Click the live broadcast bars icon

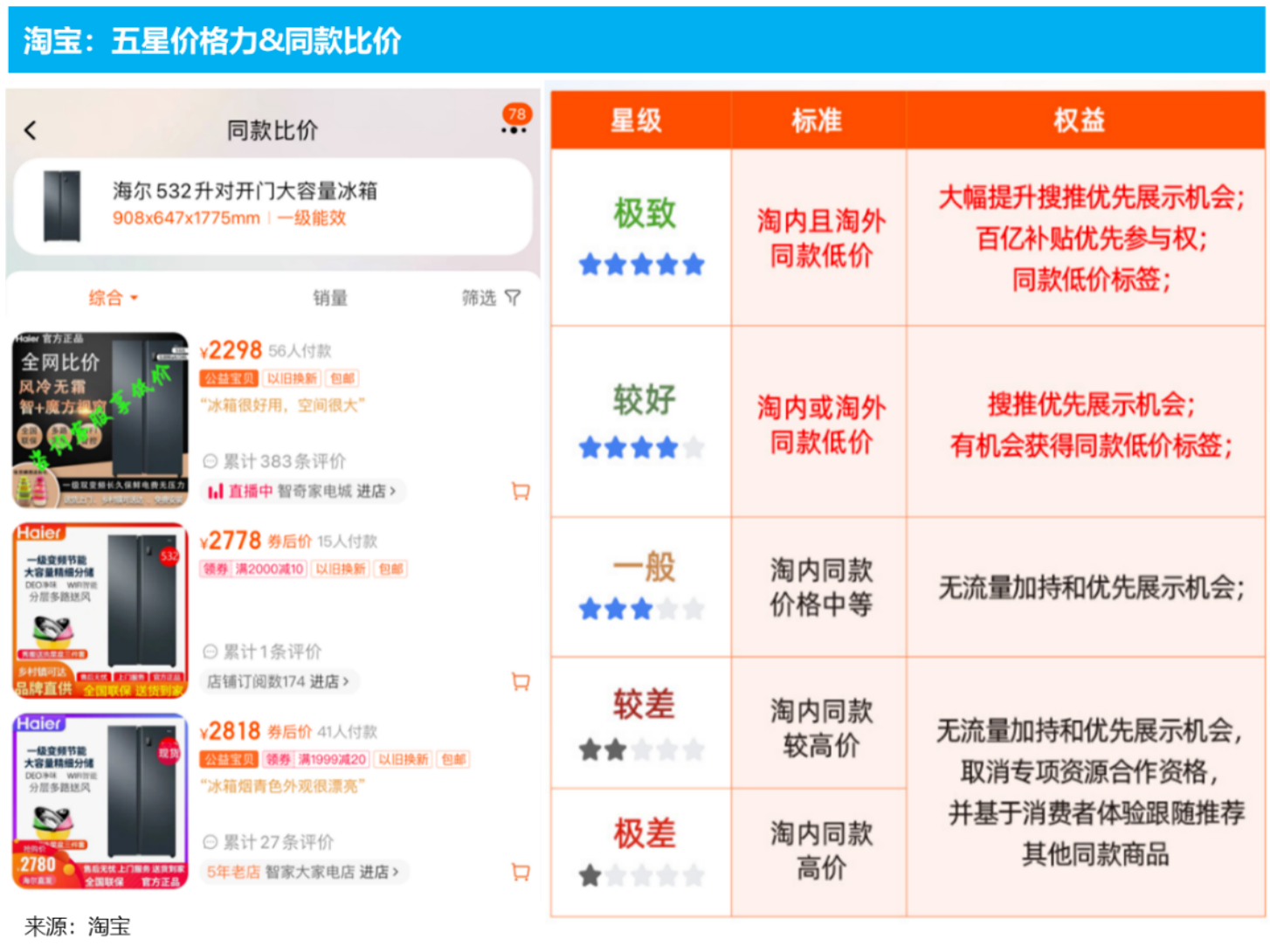tap(215, 492)
